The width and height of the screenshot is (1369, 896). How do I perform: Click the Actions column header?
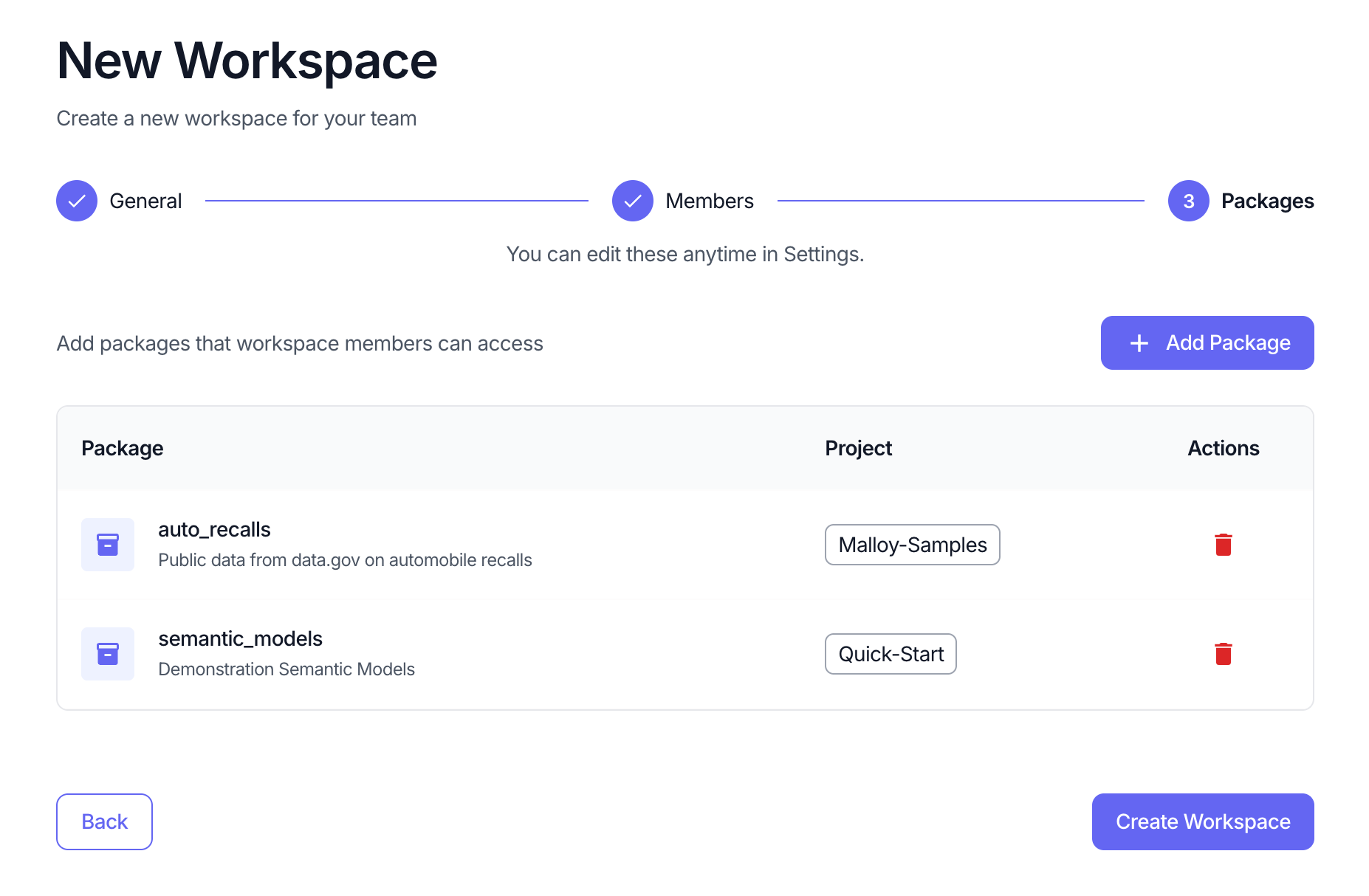tap(1224, 448)
